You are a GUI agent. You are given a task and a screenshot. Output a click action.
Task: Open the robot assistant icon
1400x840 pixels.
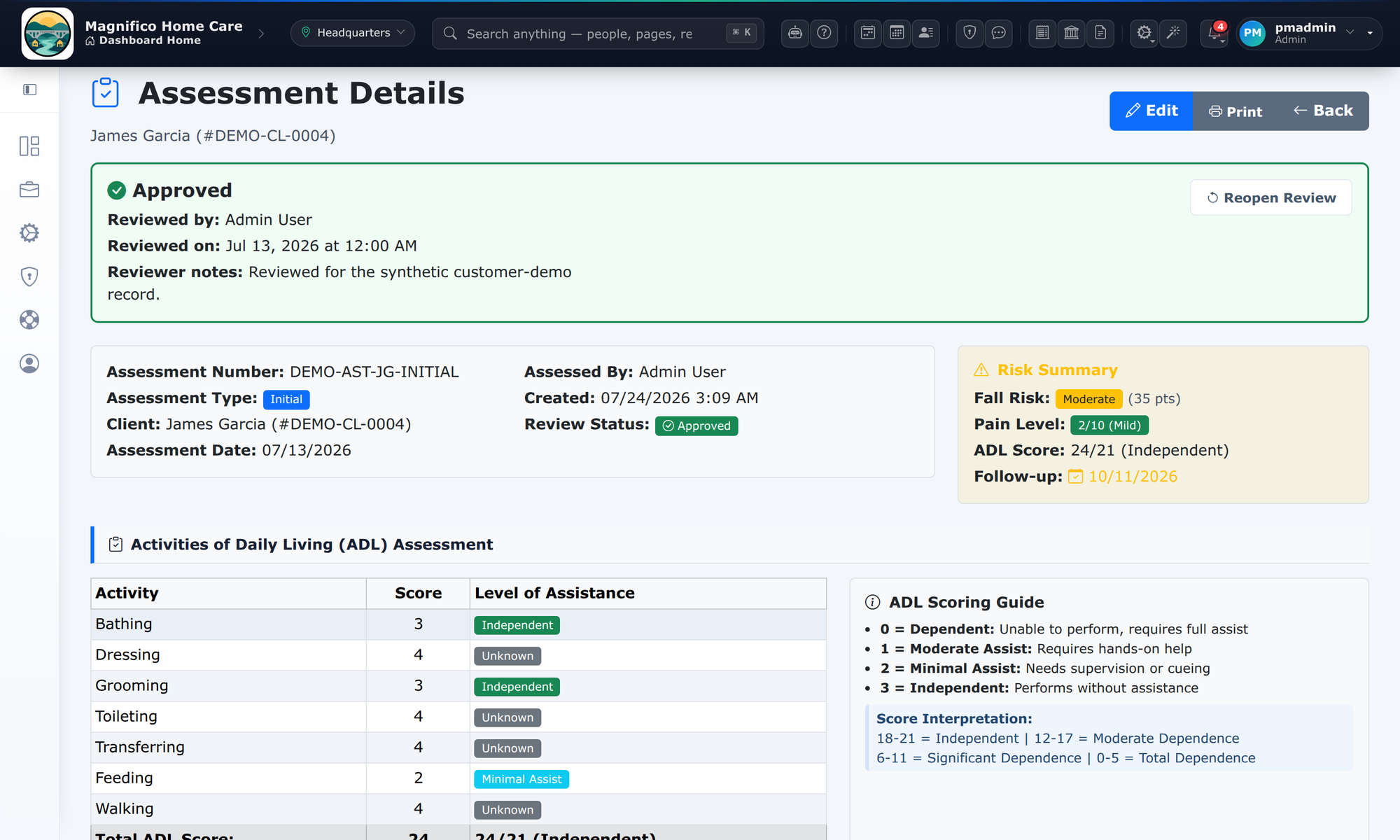coord(794,33)
